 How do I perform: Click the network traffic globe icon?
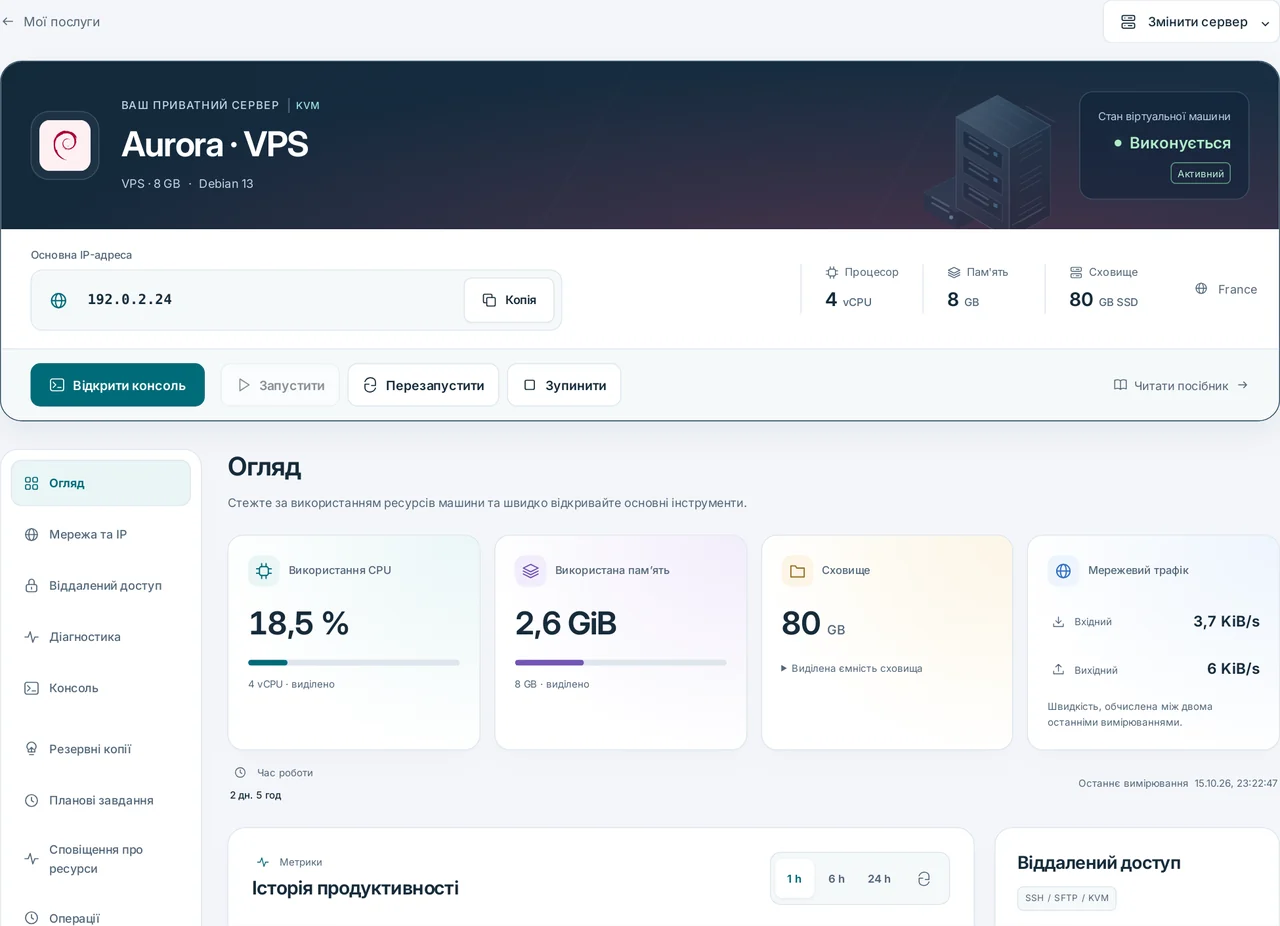(1064, 571)
